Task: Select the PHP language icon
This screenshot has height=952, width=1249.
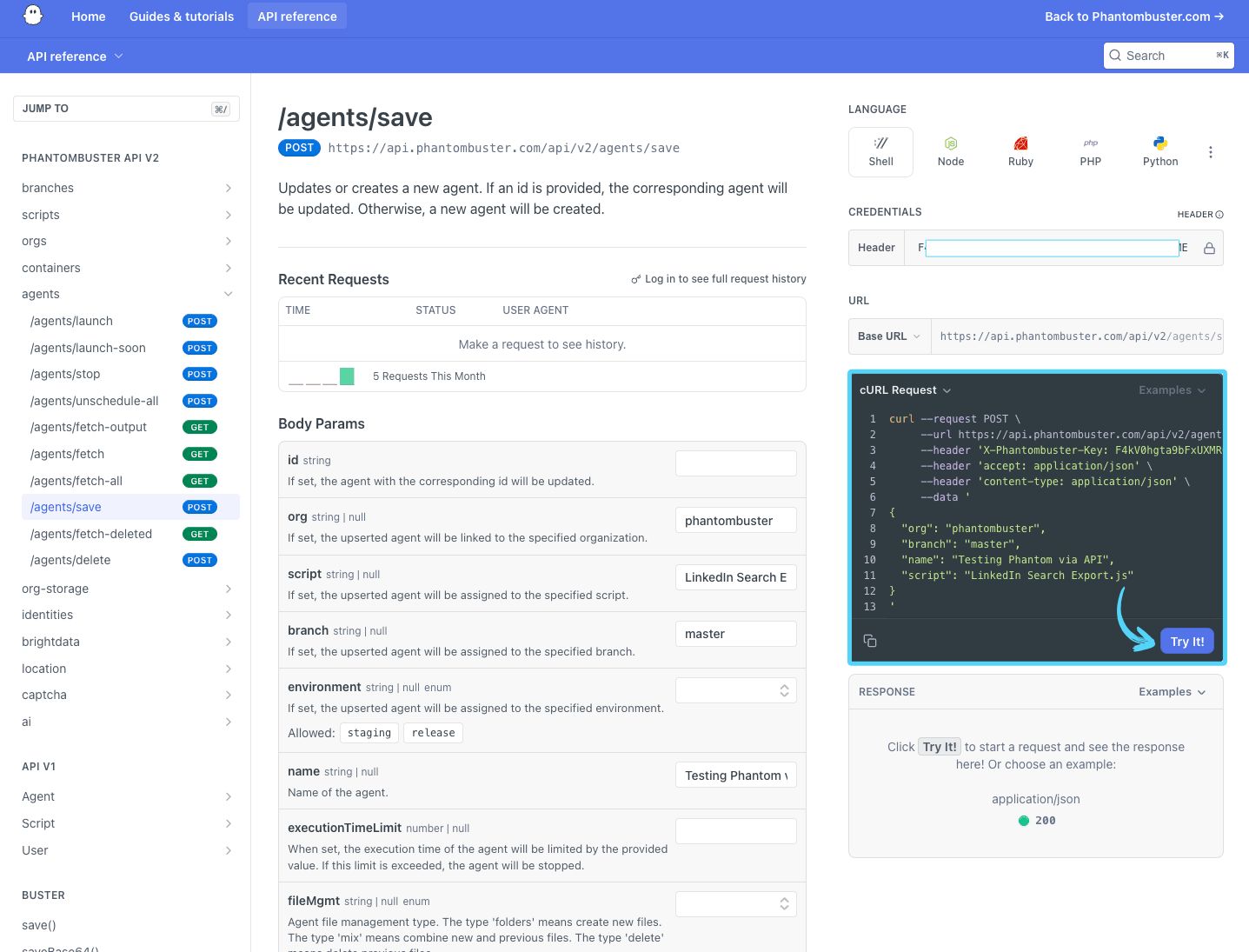Action: click(x=1091, y=152)
